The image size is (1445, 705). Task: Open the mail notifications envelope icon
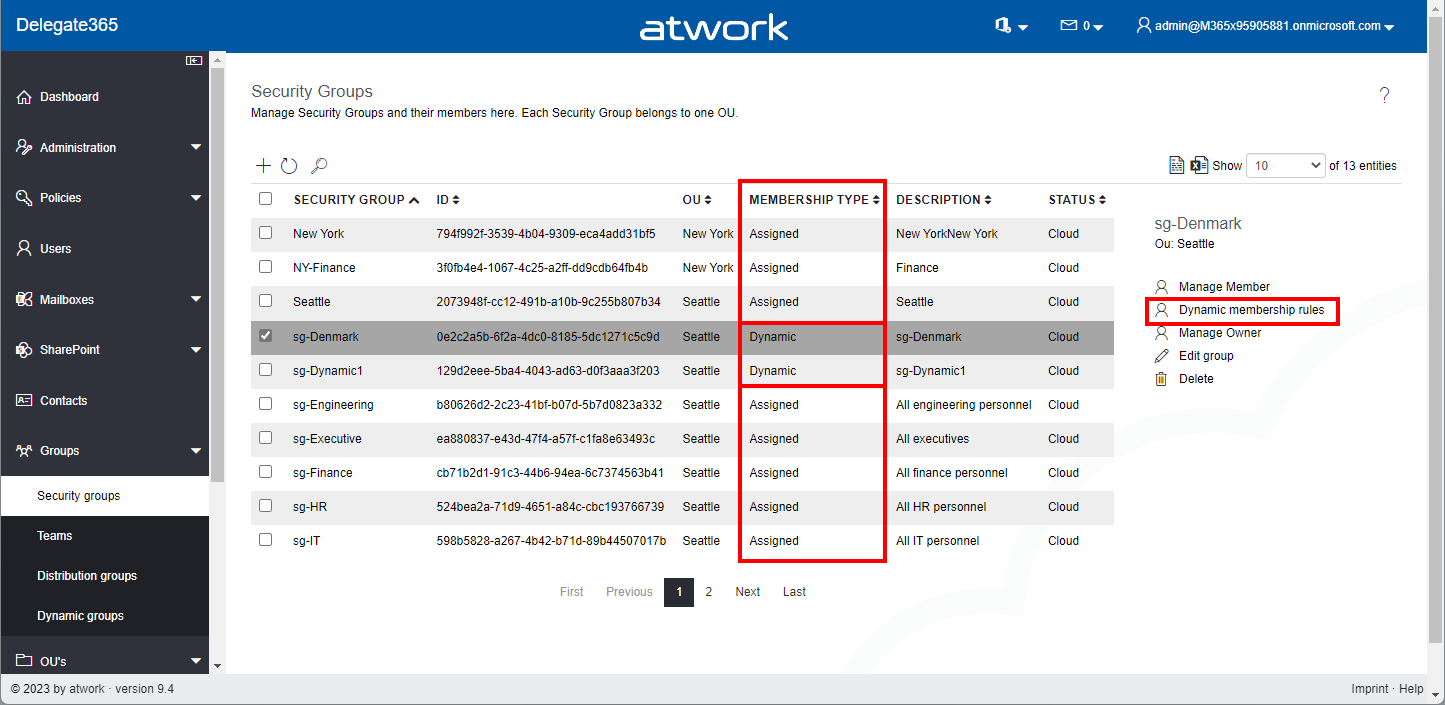point(1069,25)
